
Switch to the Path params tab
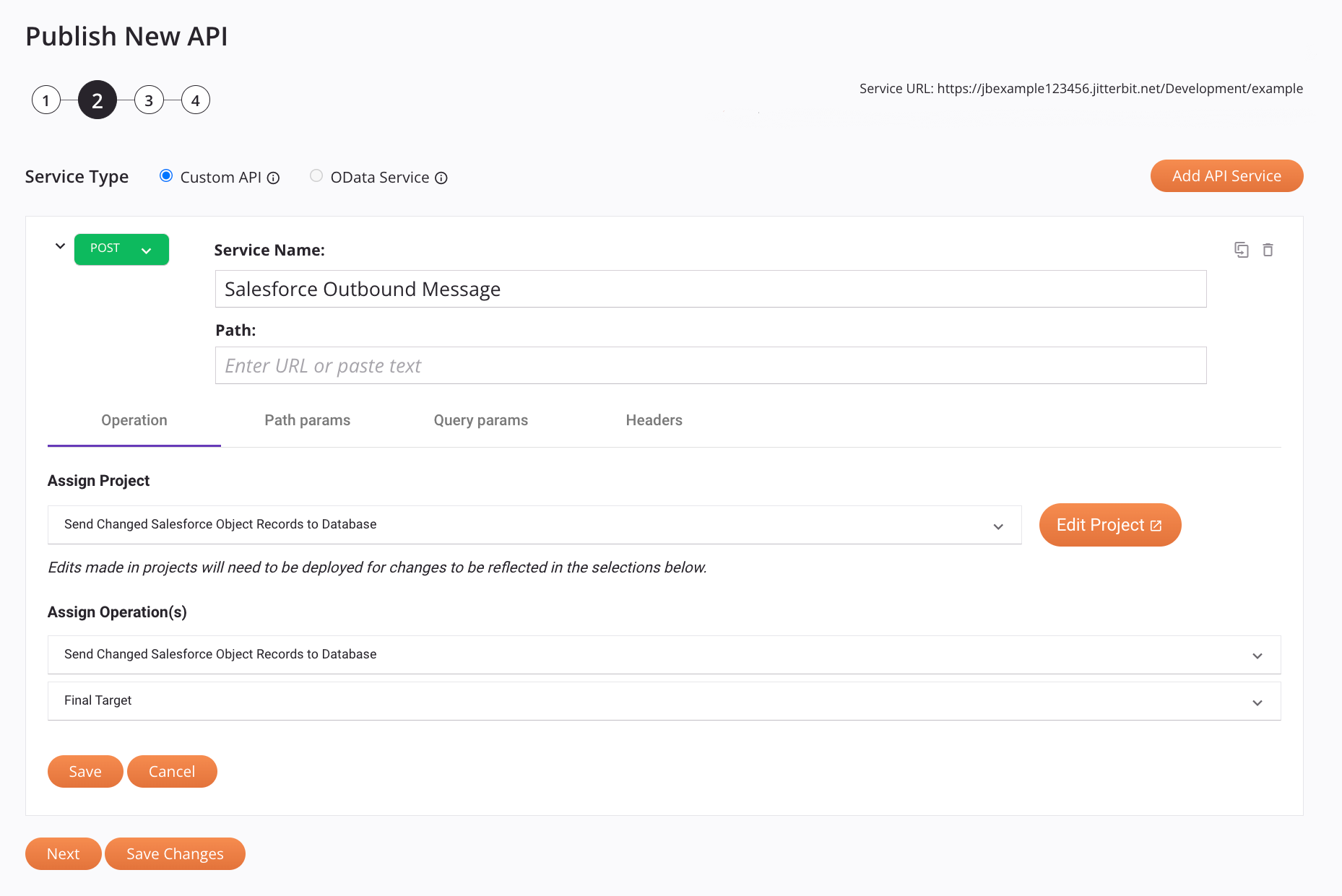[x=307, y=420]
